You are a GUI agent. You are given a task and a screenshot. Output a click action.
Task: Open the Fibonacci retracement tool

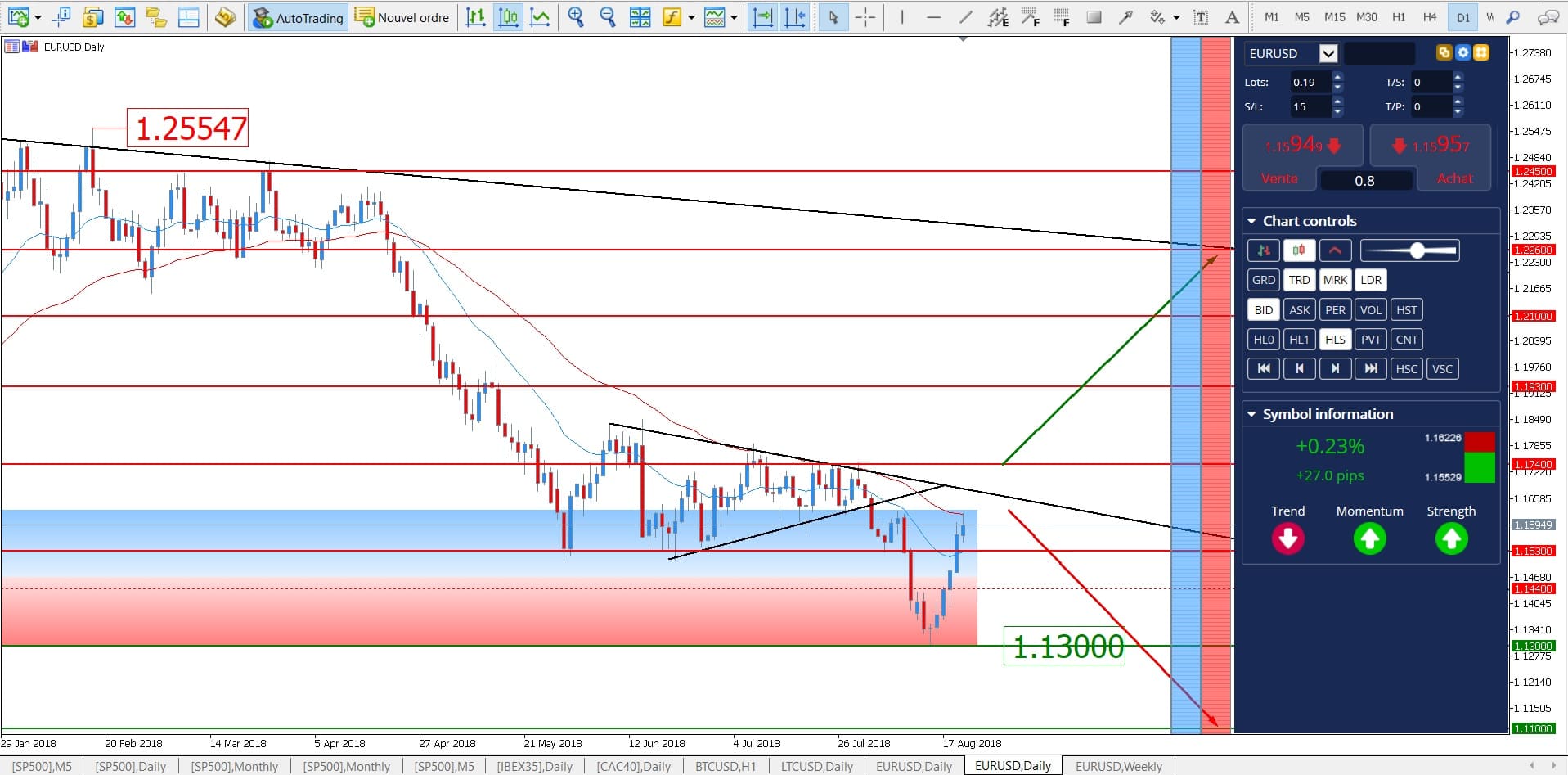point(1061,17)
